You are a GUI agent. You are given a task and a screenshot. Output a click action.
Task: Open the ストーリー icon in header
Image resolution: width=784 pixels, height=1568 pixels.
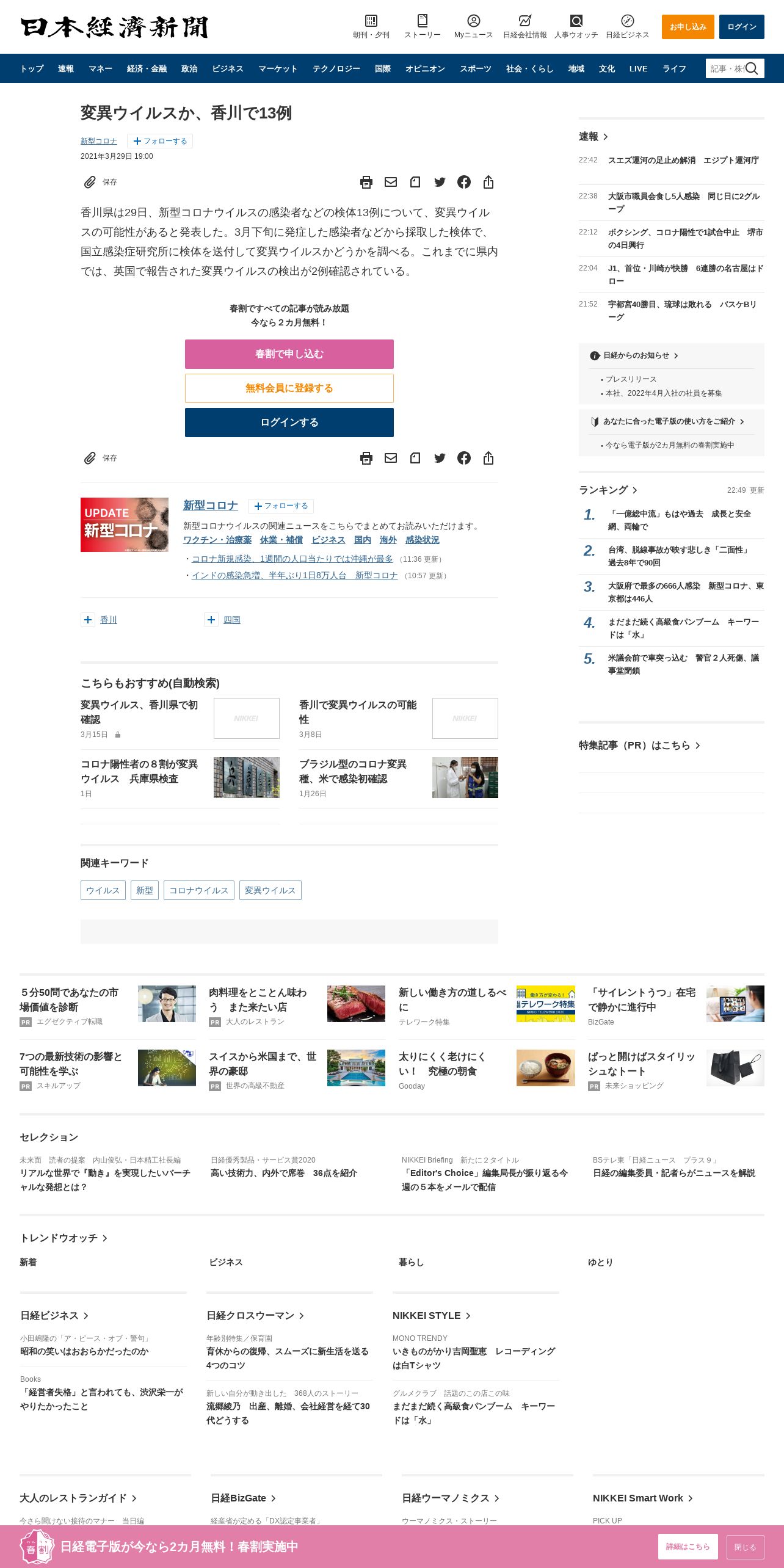(423, 21)
